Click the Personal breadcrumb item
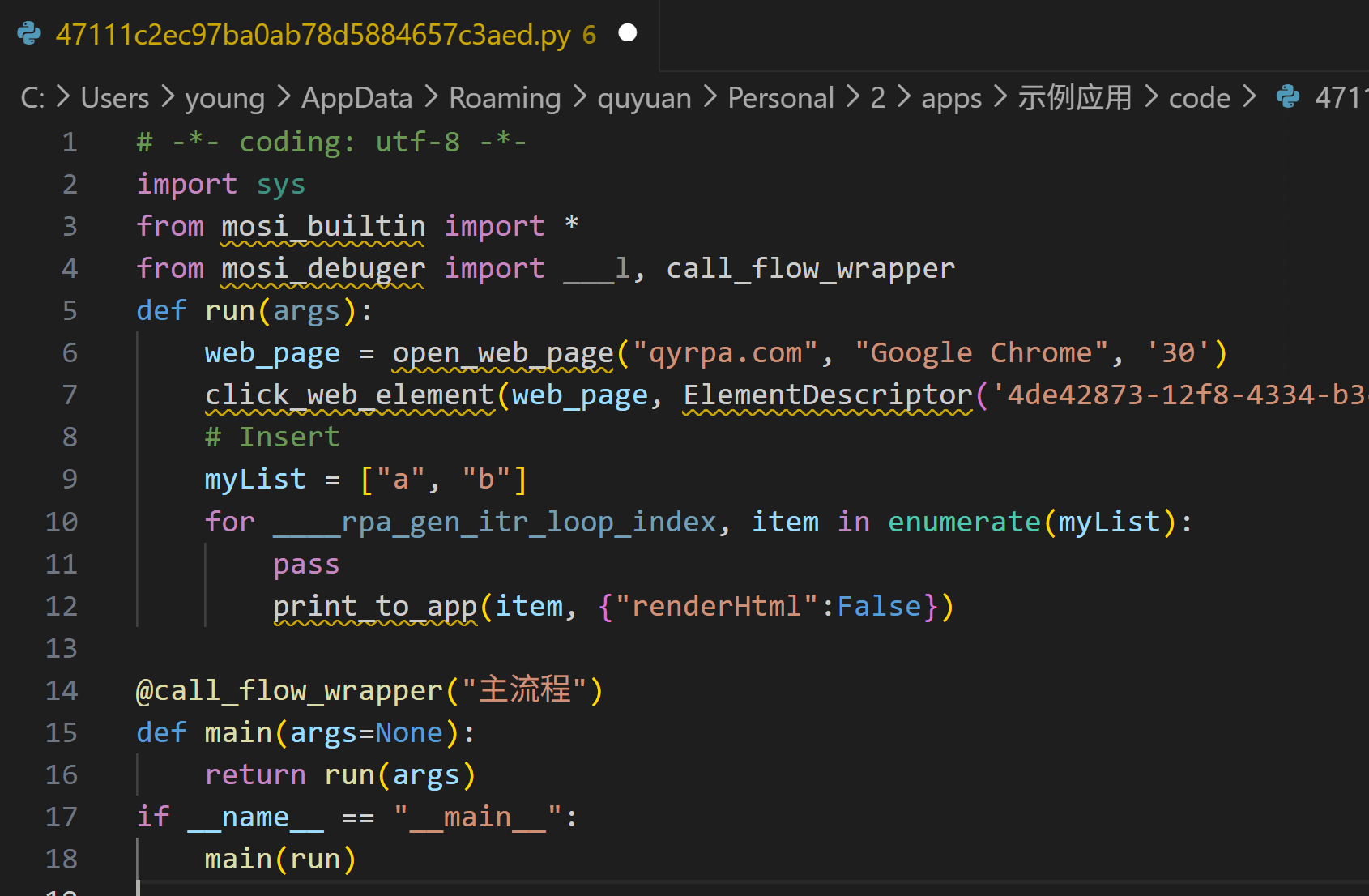The height and width of the screenshot is (896, 1369). tap(780, 98)
